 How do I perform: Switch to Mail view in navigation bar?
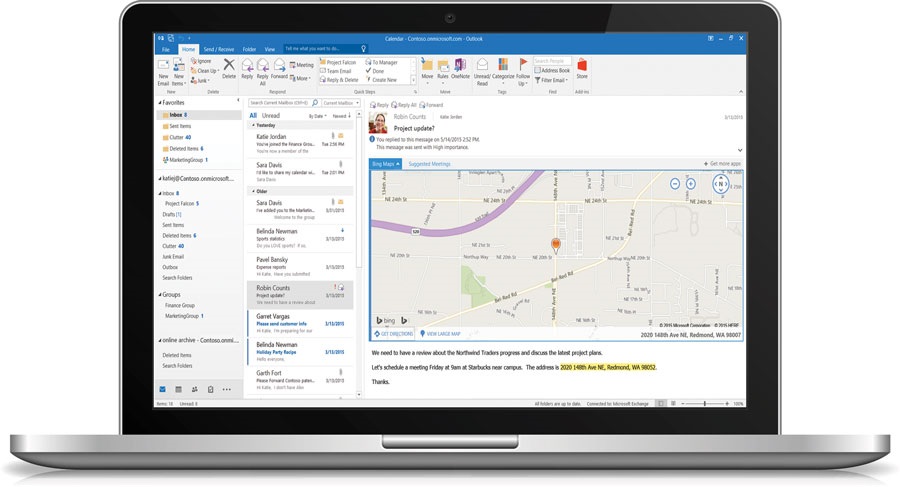tap(162, 389)
